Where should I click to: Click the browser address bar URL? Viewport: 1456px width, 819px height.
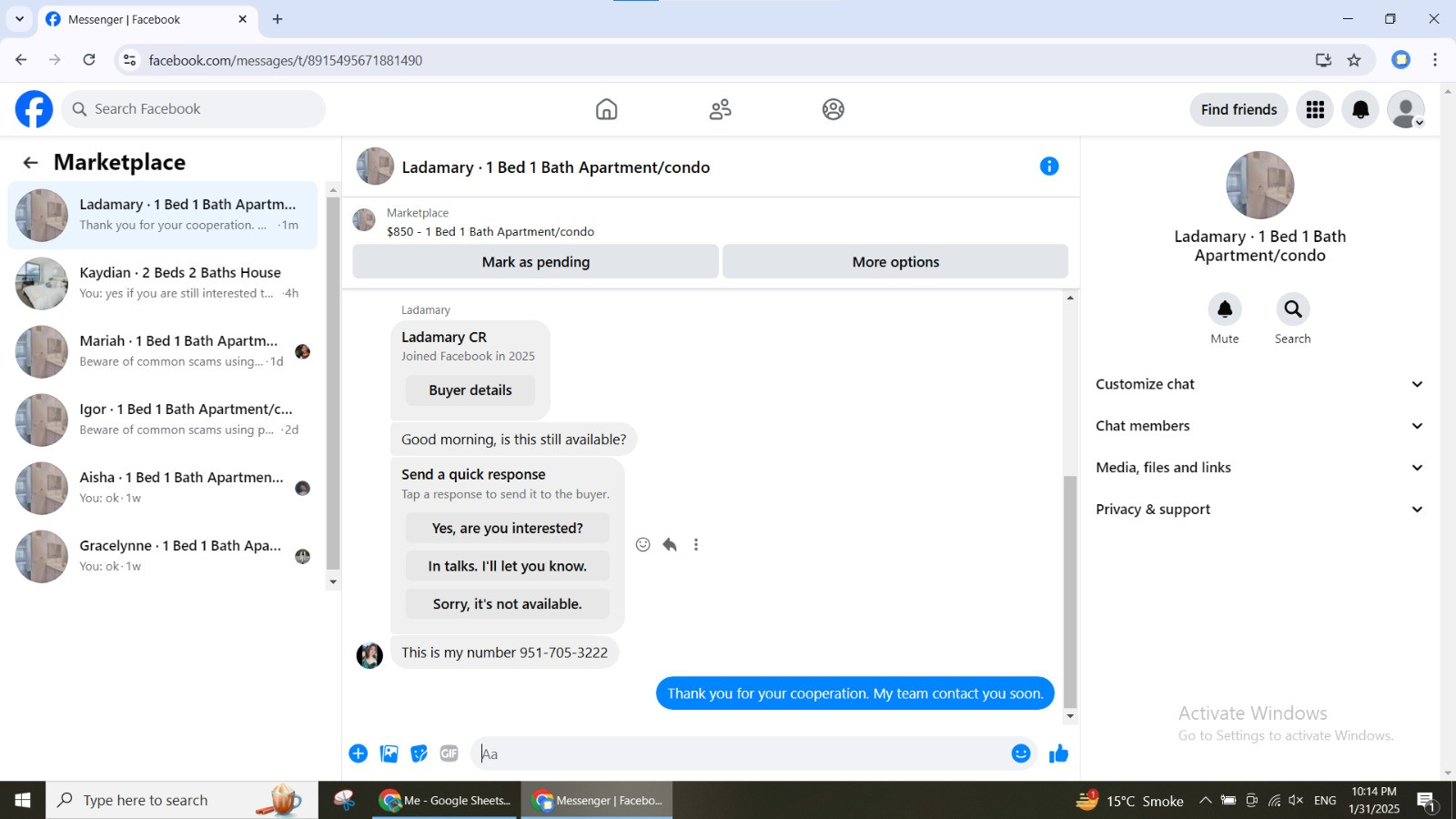[286, 60]
